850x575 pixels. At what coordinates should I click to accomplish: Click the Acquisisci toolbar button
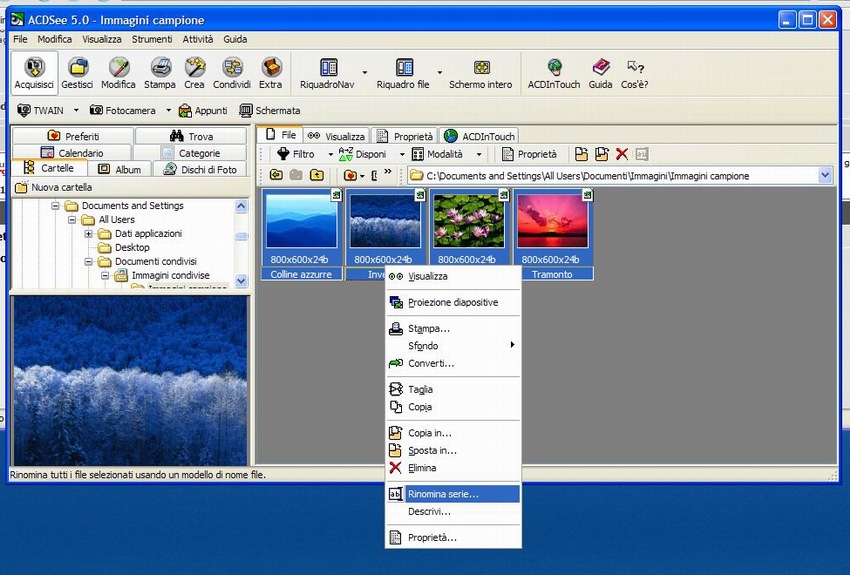(34, 73)
